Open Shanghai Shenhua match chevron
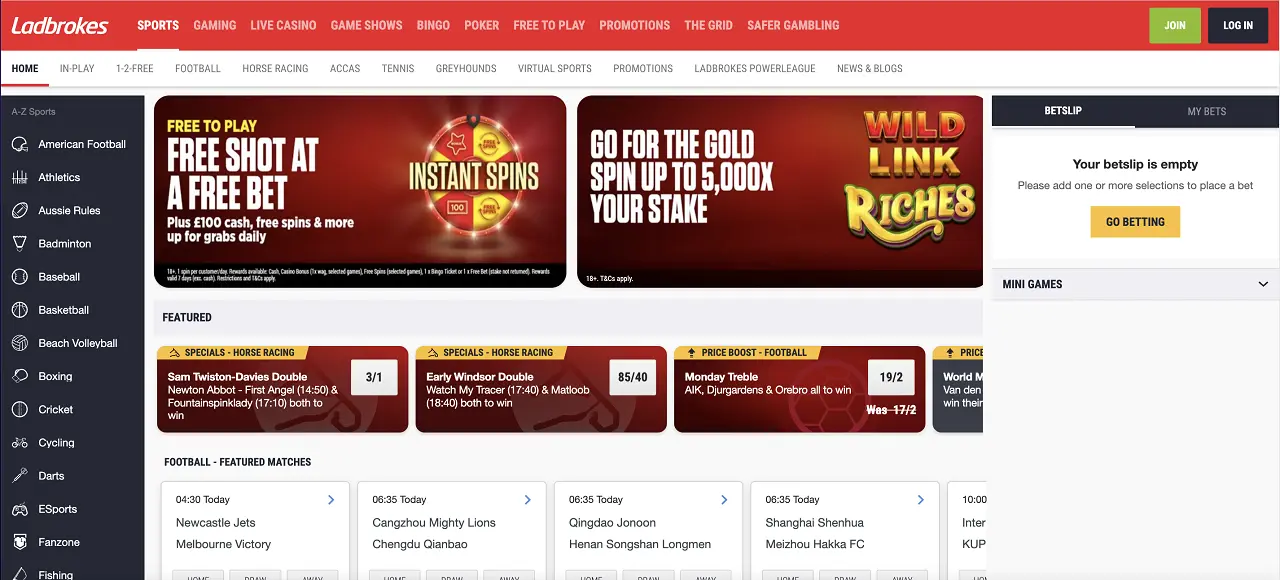Image resolution: width=1280 pixels, height=580 pixels. pos(921,499)
